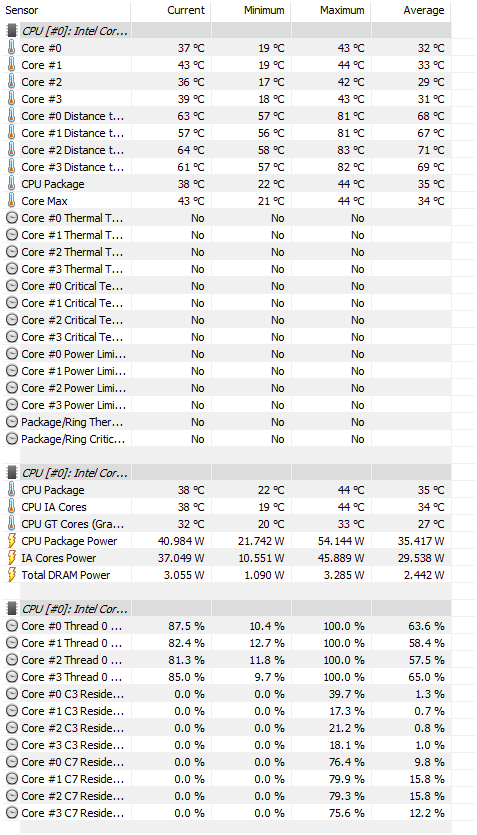Click the thermometer icon for CPU GT Cores

click(12, 524)
